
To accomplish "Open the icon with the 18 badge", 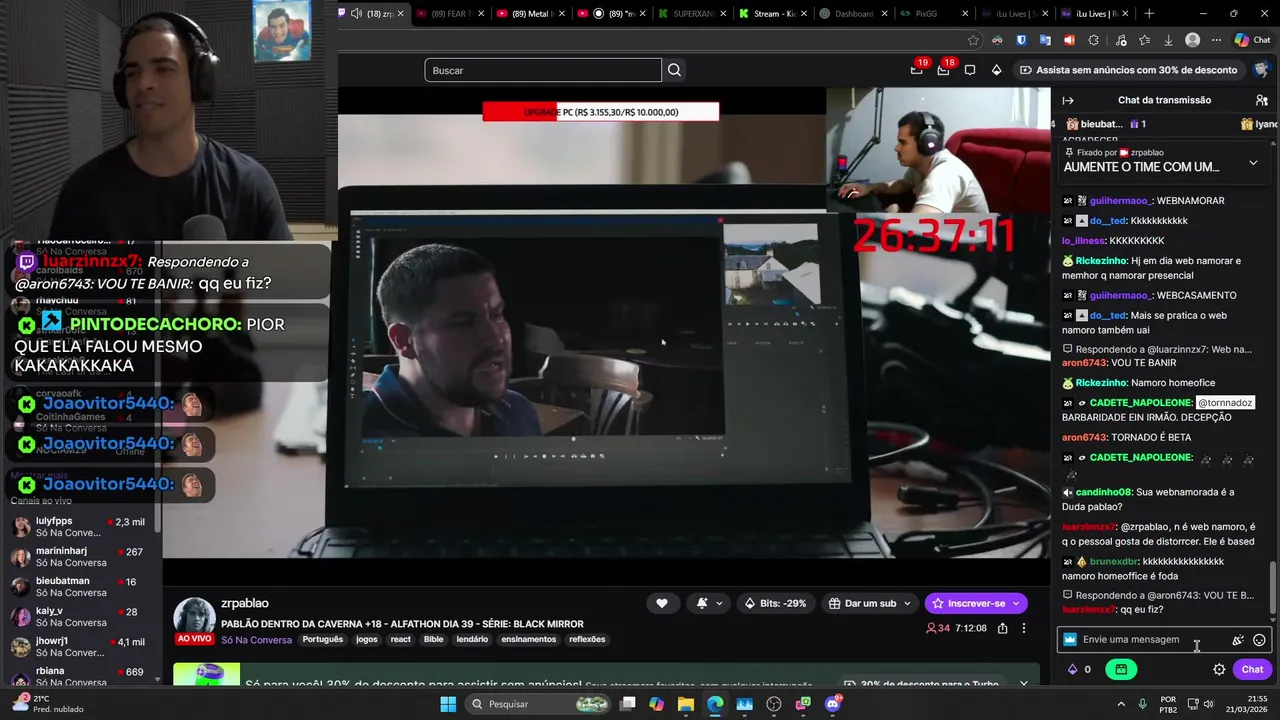I will click(943, 70).
